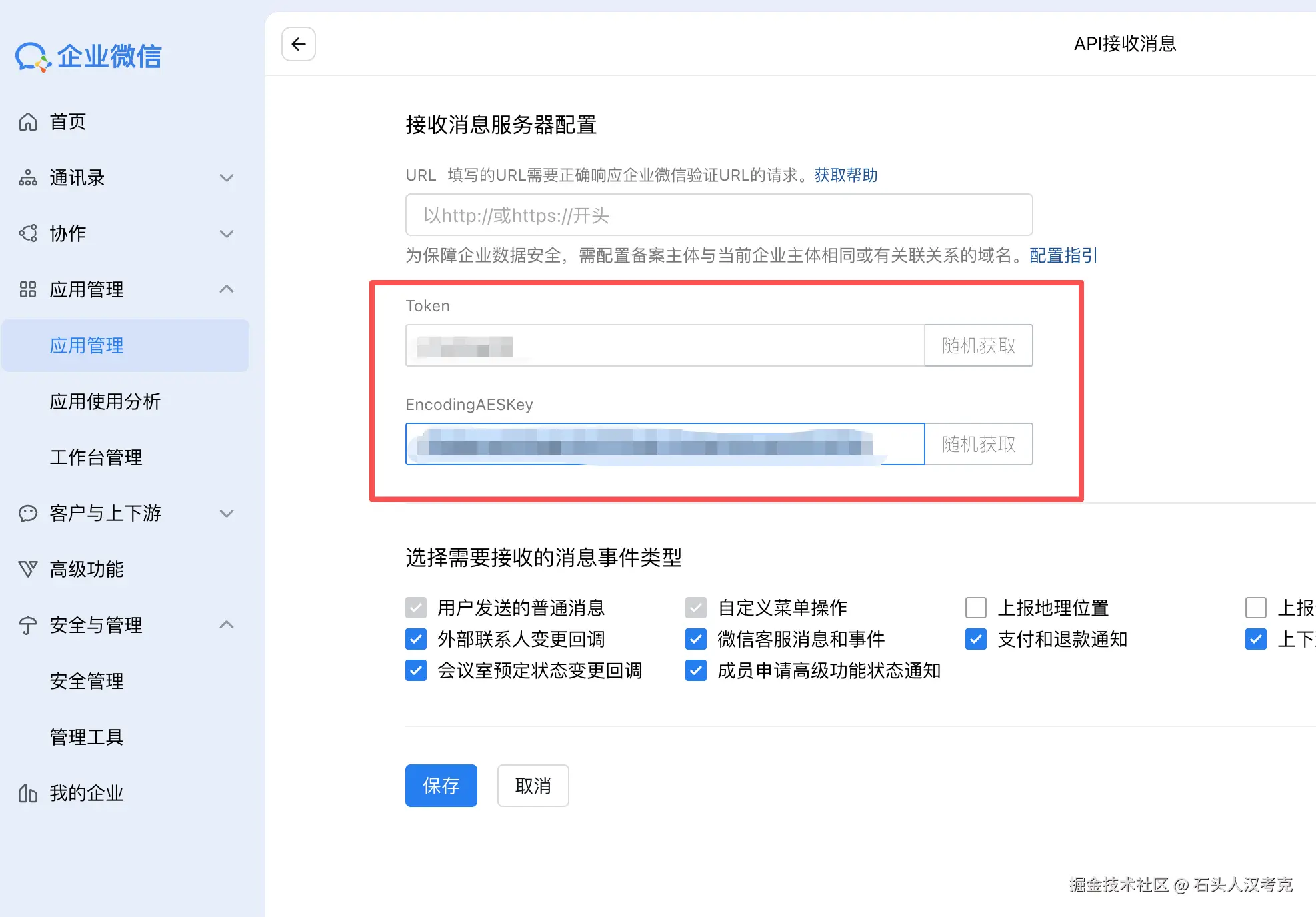The image size is (1316, 917).
Task: Click the 安全与管理 umbrella icon
Action: coord(27,625)
